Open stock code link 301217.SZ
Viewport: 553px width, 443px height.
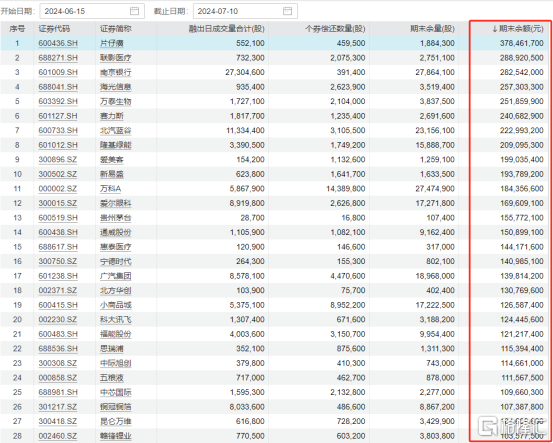(58, 407)
